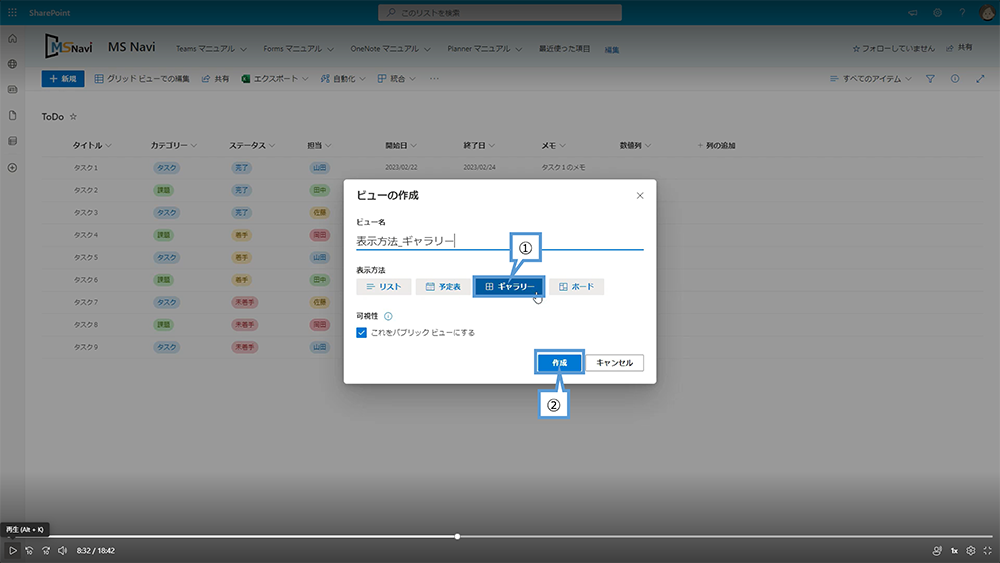The height and width of the screenshot is (563, 1000).
Task: Expand the OneNote マニュアル menu
Action: click(390, 49)
